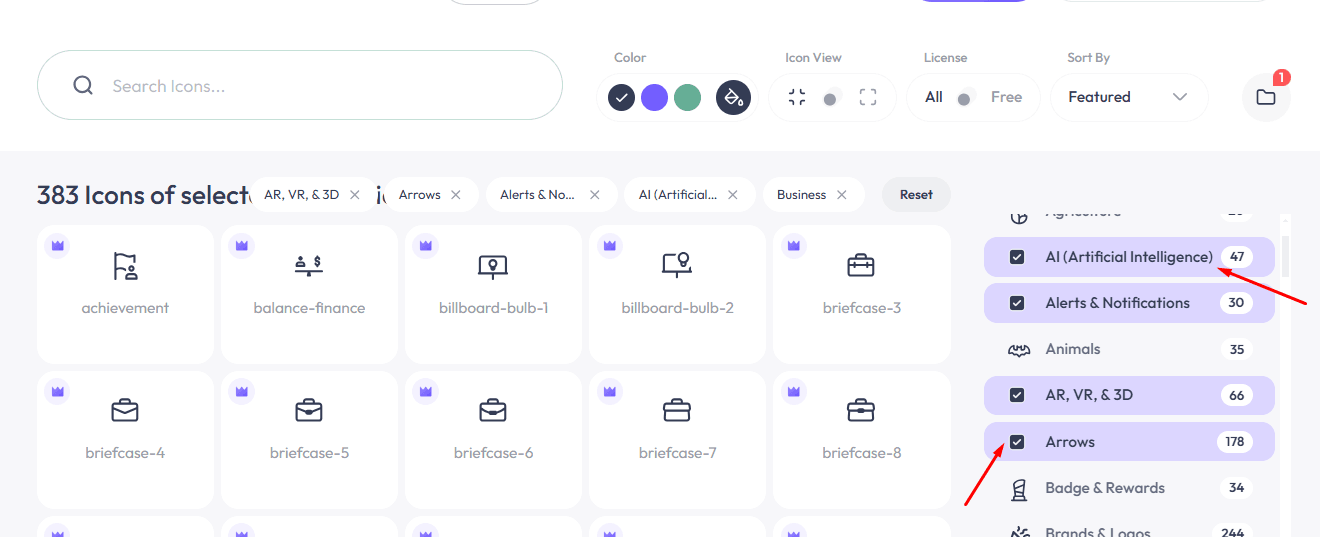This screenshot has width=1320, height=537.
Task: Select the Badge & Rewards category icon
Action: (x=1018, y=489)
